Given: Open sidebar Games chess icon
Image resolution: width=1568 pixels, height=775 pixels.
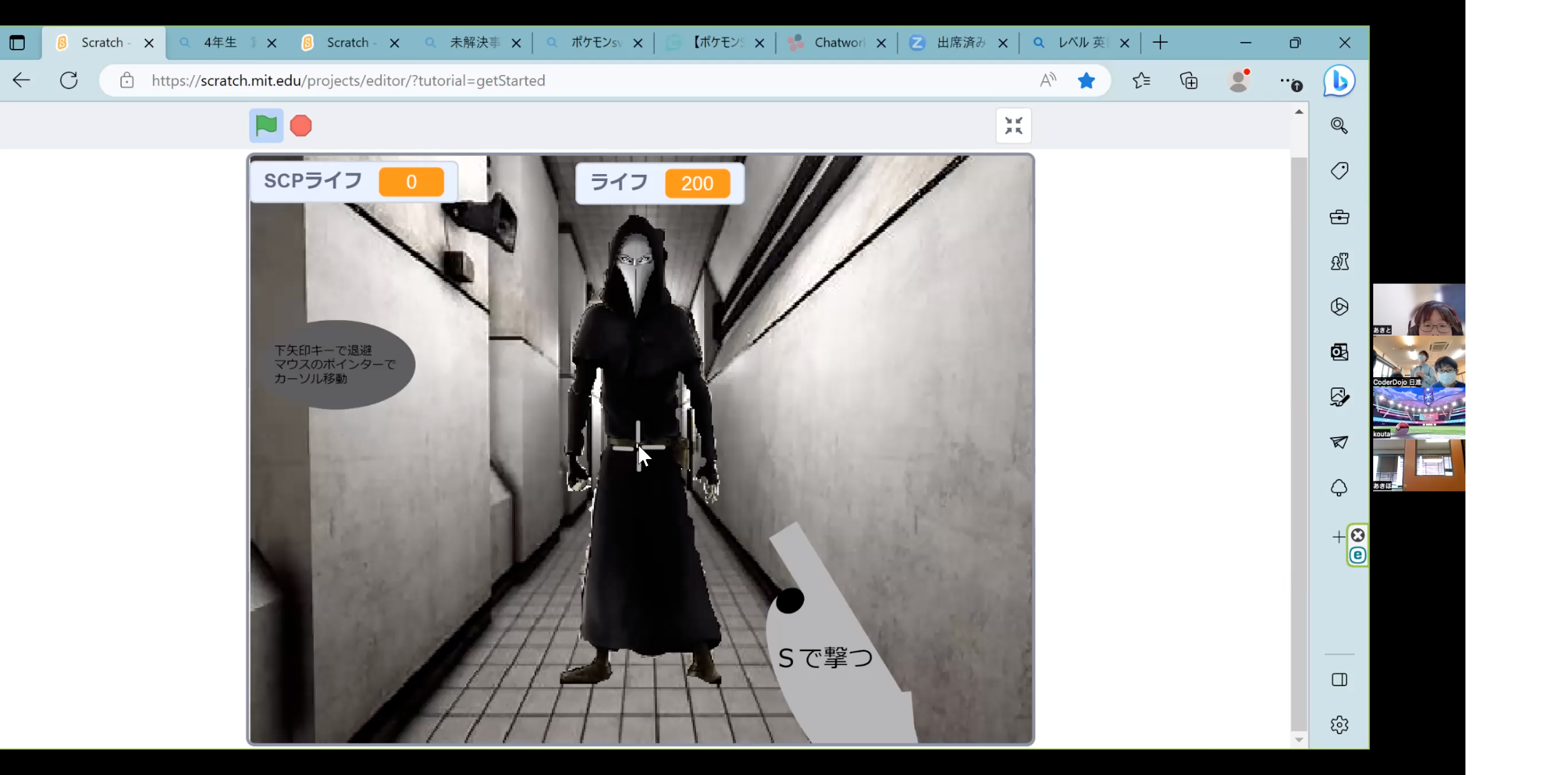Looking at the screenshot, I should pos(1339,262).
